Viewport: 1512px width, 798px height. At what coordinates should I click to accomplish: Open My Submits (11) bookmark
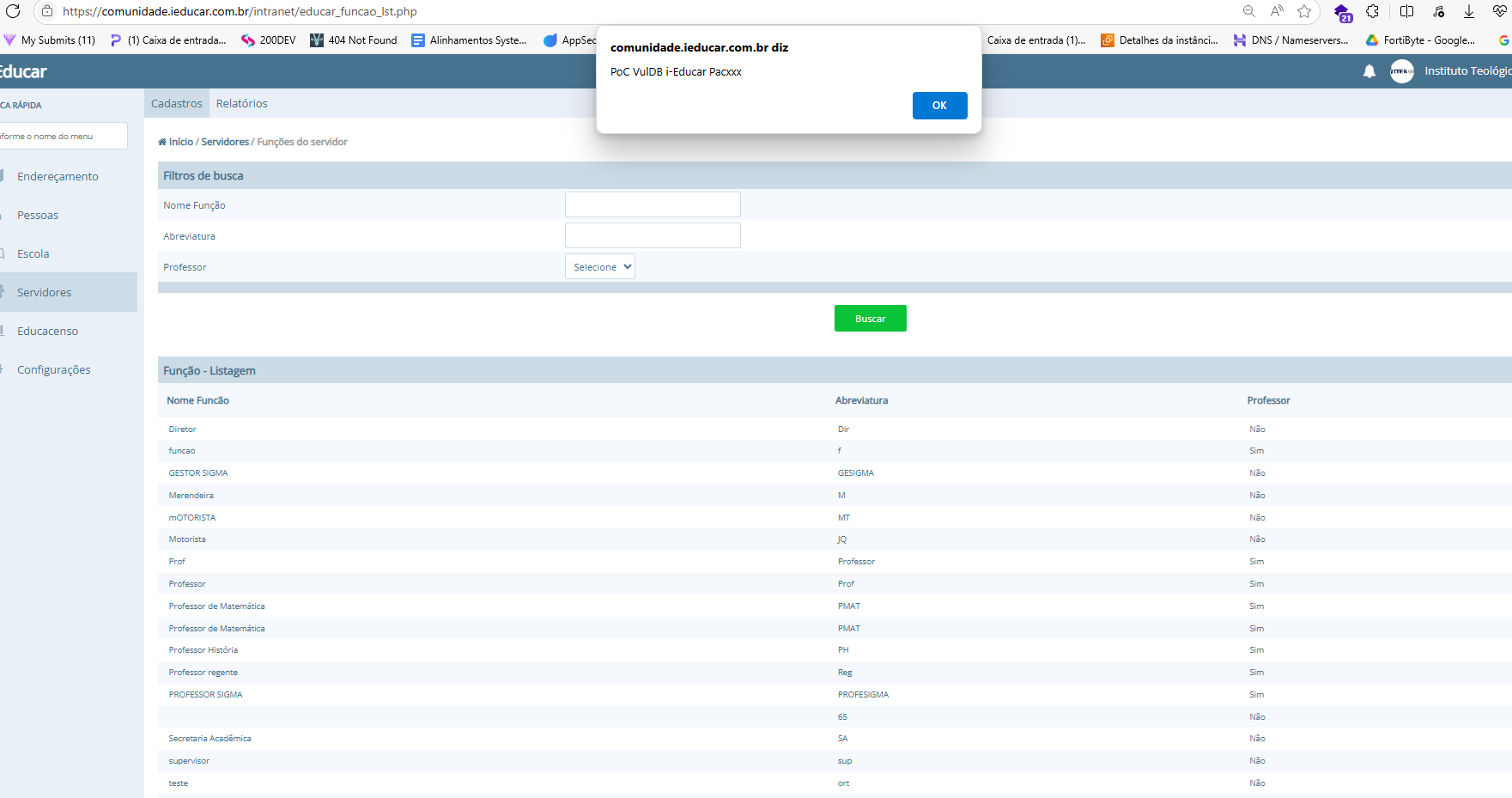pyautogui.click(x=50, y=40)
